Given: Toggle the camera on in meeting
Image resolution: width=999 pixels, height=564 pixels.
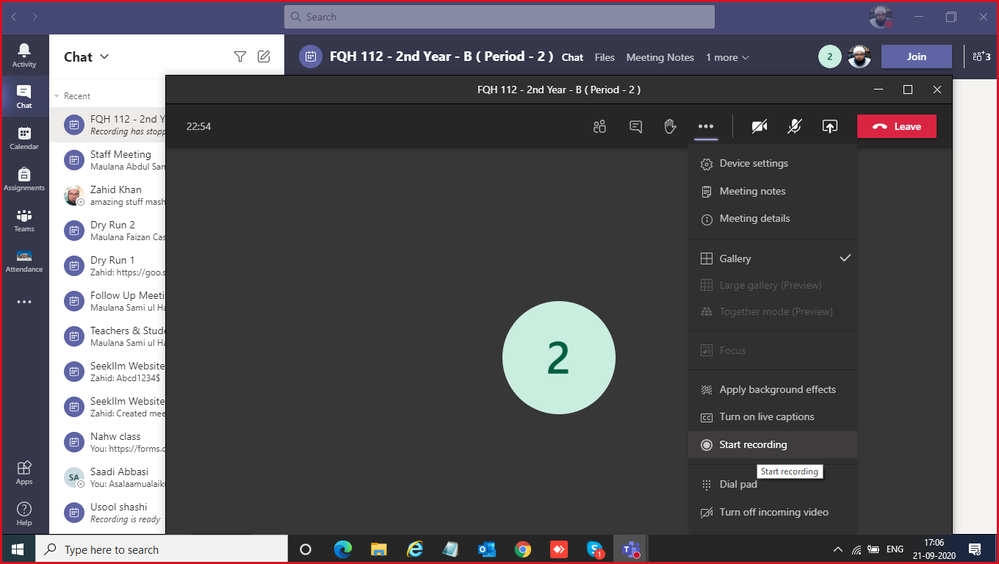Looking at the screenshot, I should click(759, 126).
